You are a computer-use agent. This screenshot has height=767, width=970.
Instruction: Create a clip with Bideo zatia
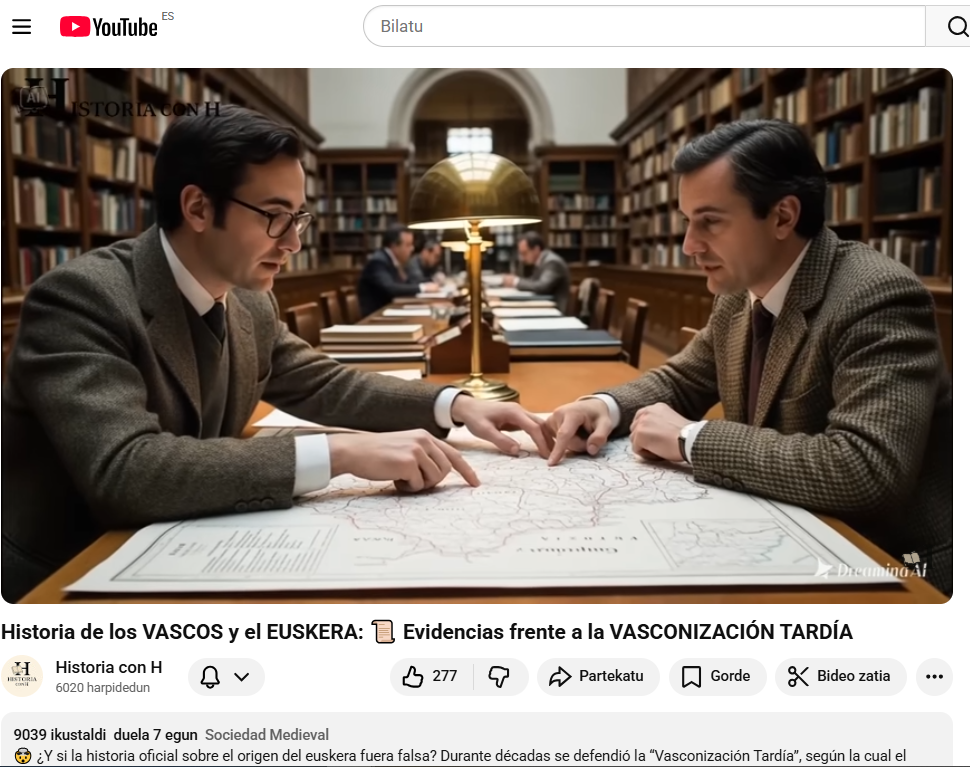[x=841, y=677]
